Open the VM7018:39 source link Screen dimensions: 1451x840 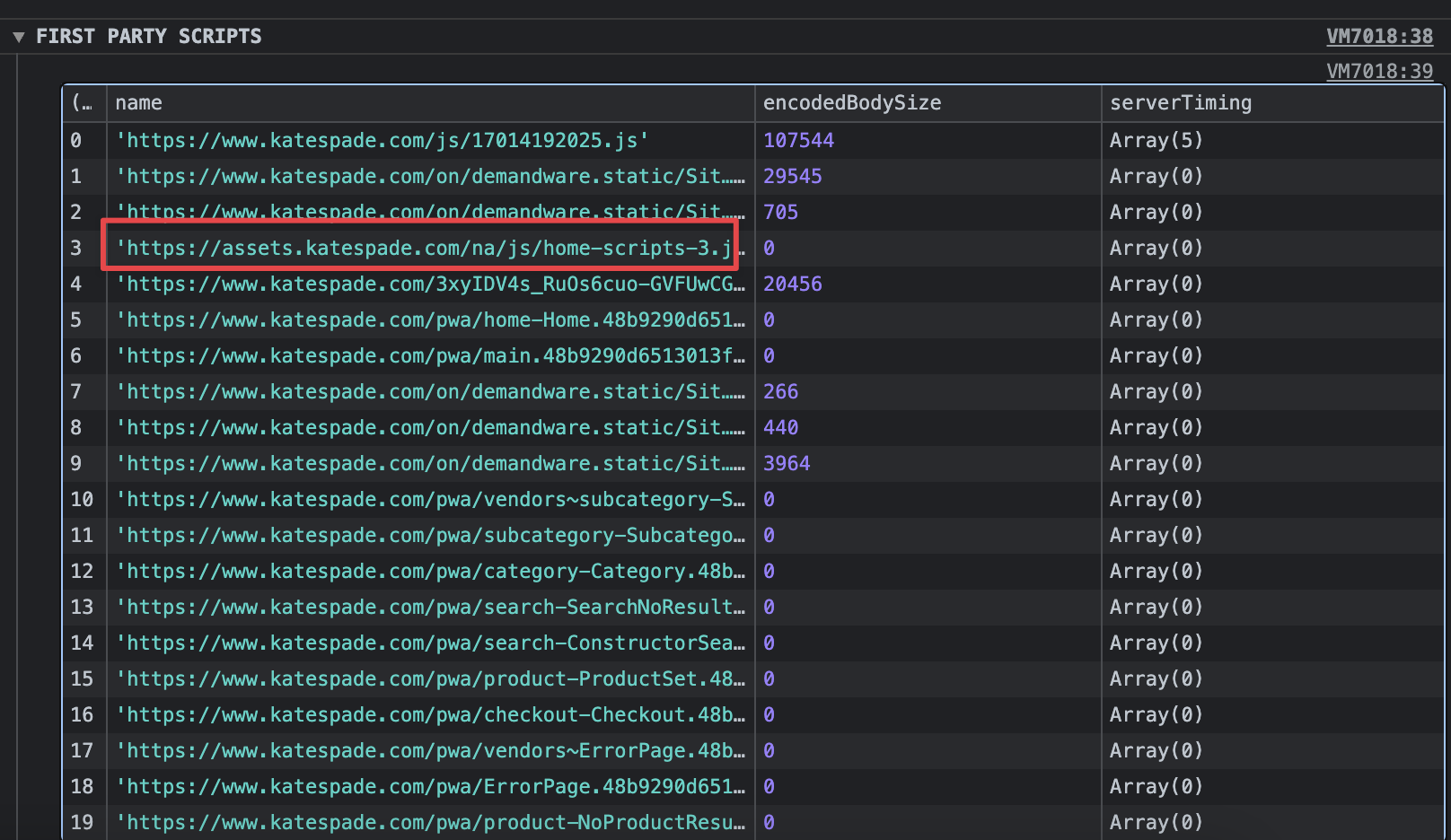[1379, 71]
